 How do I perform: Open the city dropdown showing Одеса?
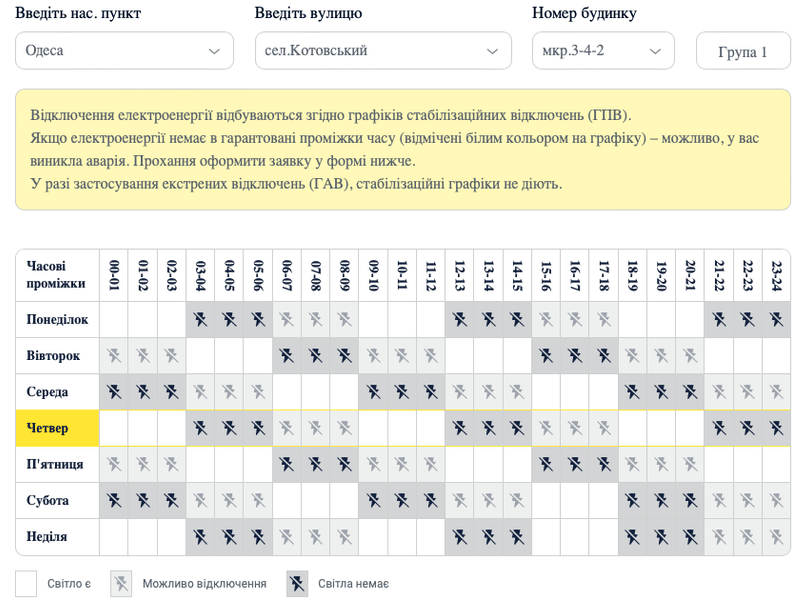(x=124, y=51)
